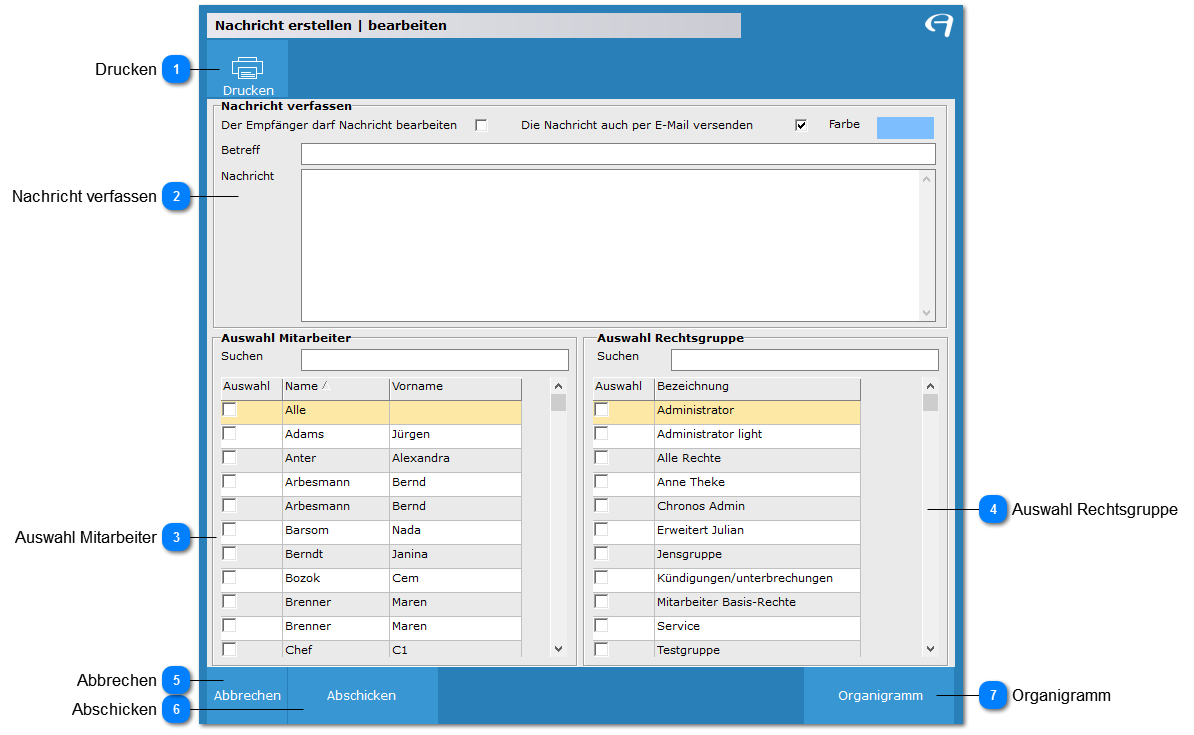Select checkbox for Adams Jürgen
Viewport: 1194px width, 735px height.
[x=229, y=433]
